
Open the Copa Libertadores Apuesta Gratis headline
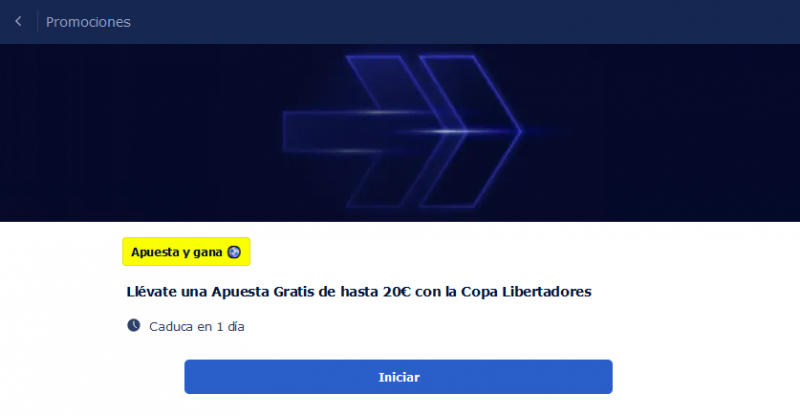click(x=359, y=292)
